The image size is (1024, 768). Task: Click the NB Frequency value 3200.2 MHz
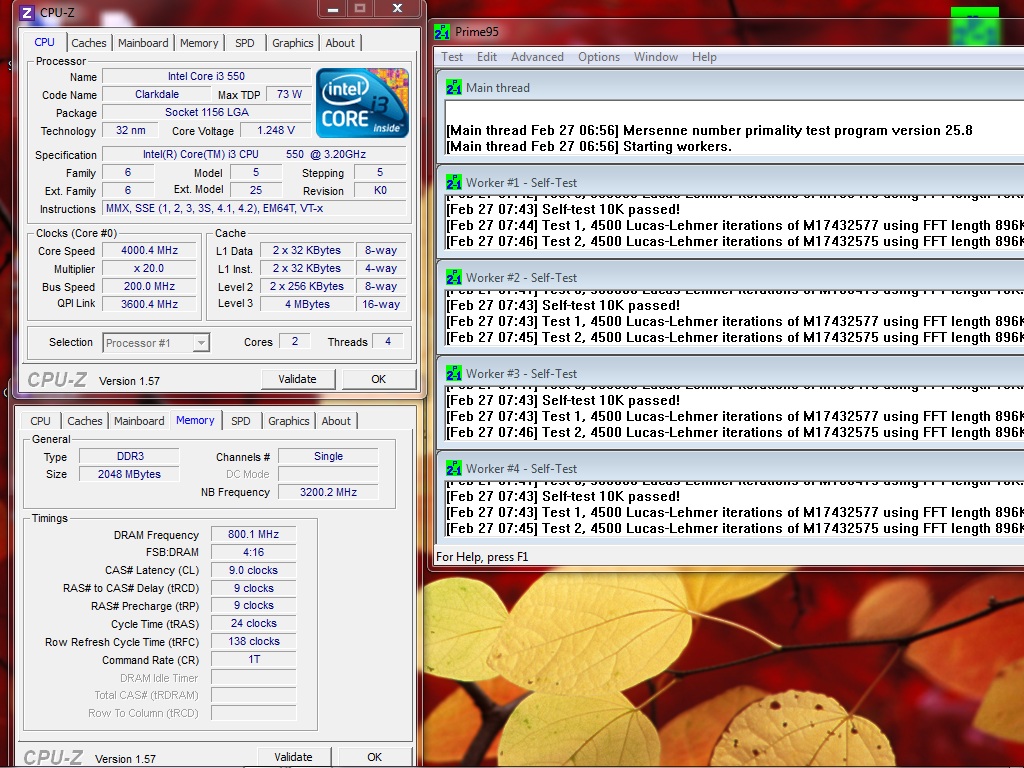[328, 492]
